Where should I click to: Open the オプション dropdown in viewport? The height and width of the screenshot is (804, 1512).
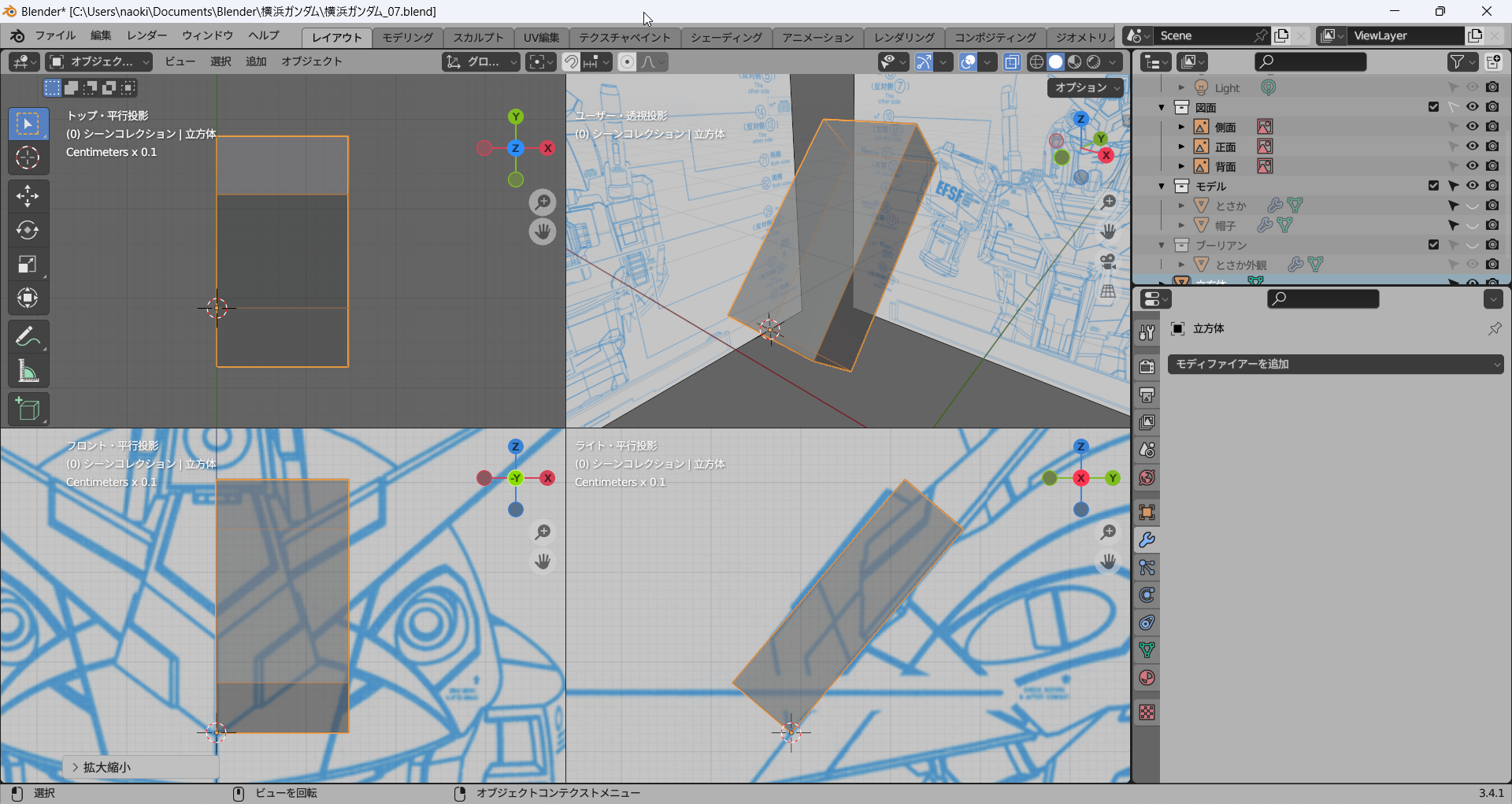pos(1087,87)
